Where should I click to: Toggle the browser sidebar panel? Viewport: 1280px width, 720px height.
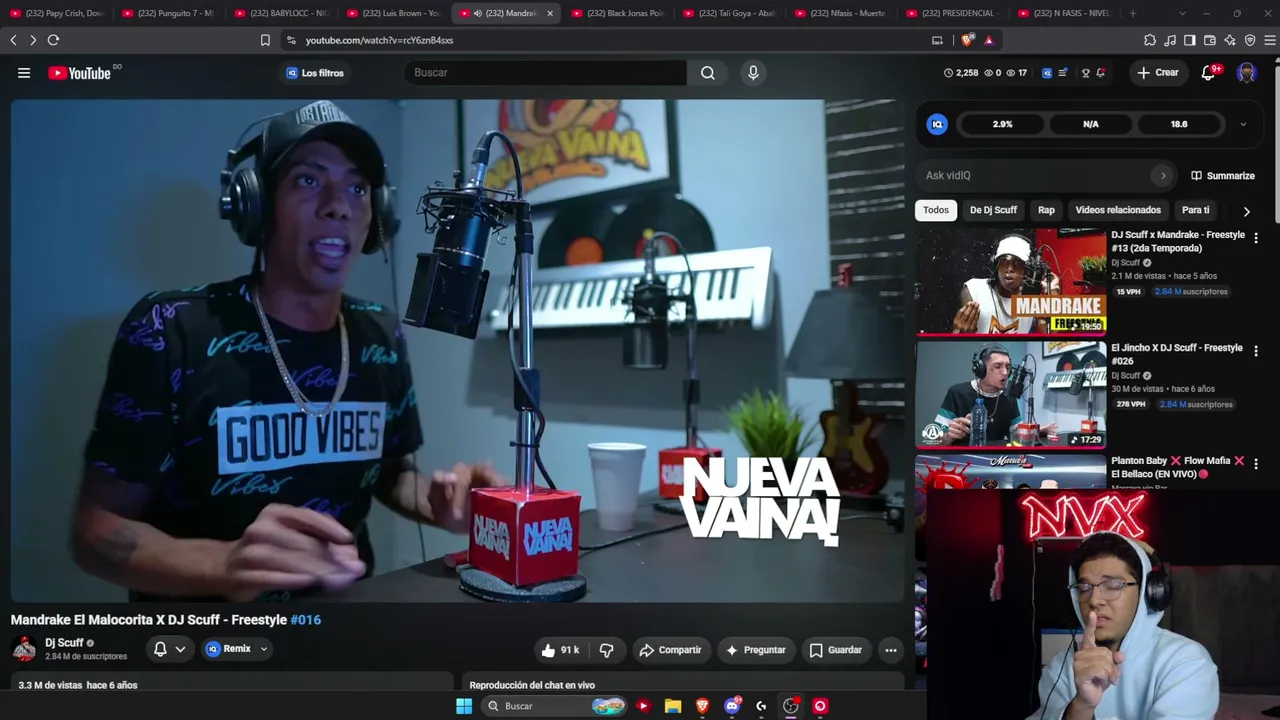click(1190, 40)
